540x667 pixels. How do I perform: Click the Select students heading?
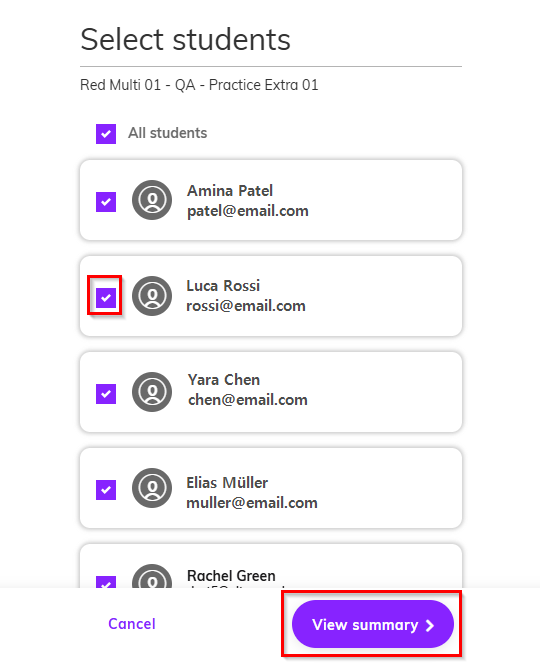[186, 39]
